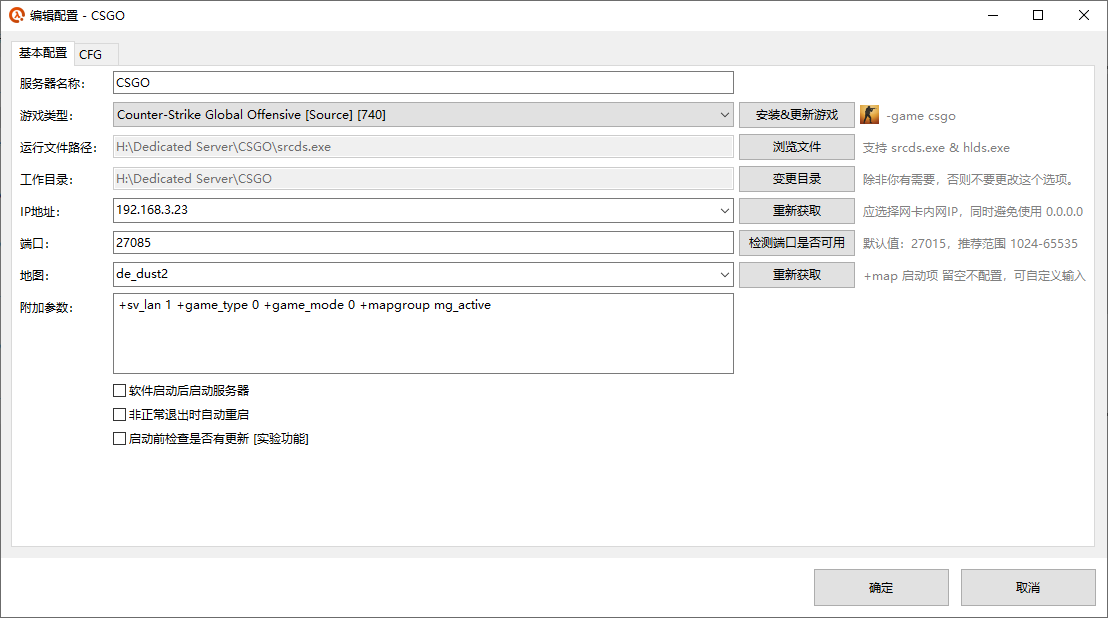Select the 基本配置 tab
This screenshot has width=1108, height=618.
(43, 53)
